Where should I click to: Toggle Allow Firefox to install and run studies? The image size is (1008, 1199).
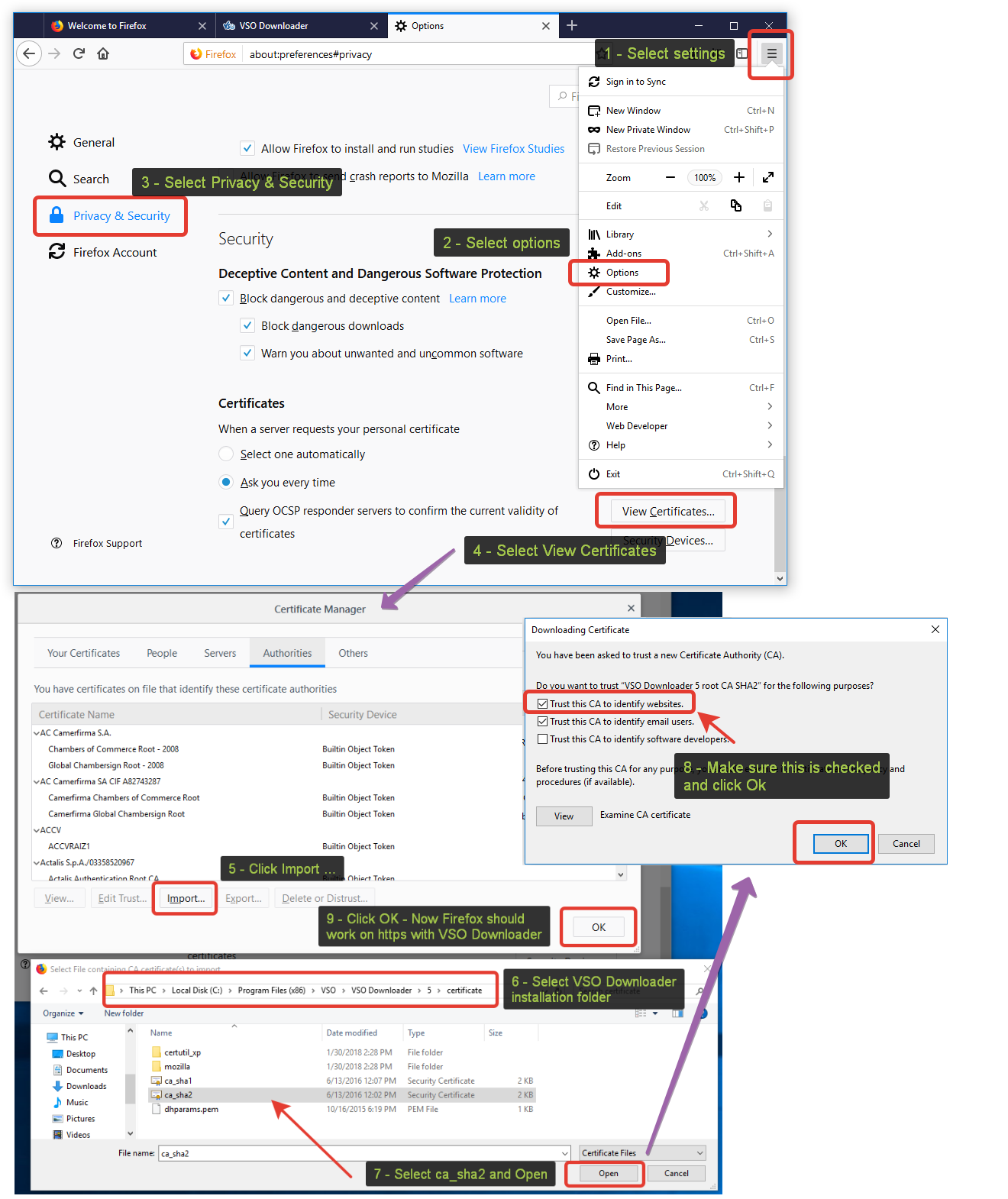pyautogui.click(x=247, y=148)
